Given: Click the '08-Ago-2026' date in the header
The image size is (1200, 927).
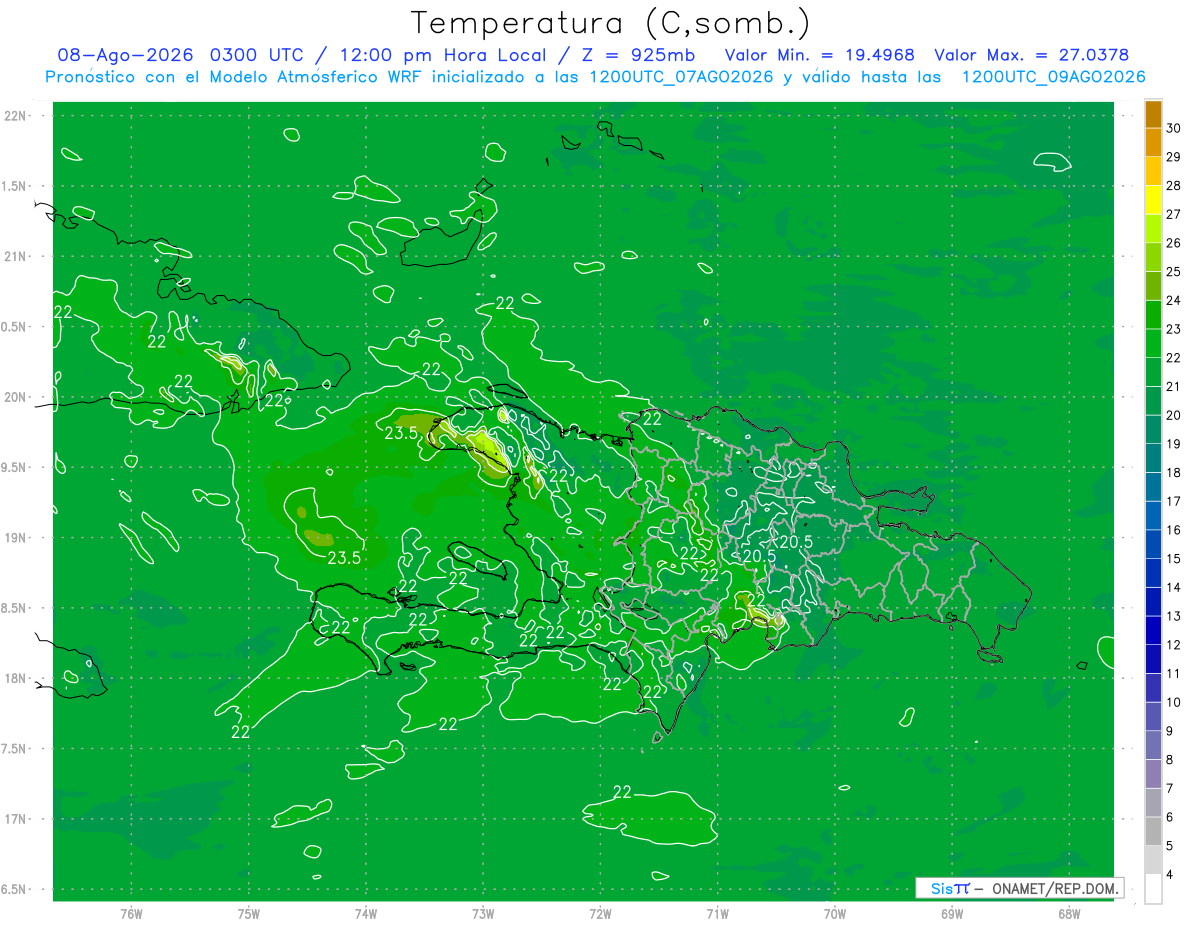Looking at the screenshot, I should 126,55.
